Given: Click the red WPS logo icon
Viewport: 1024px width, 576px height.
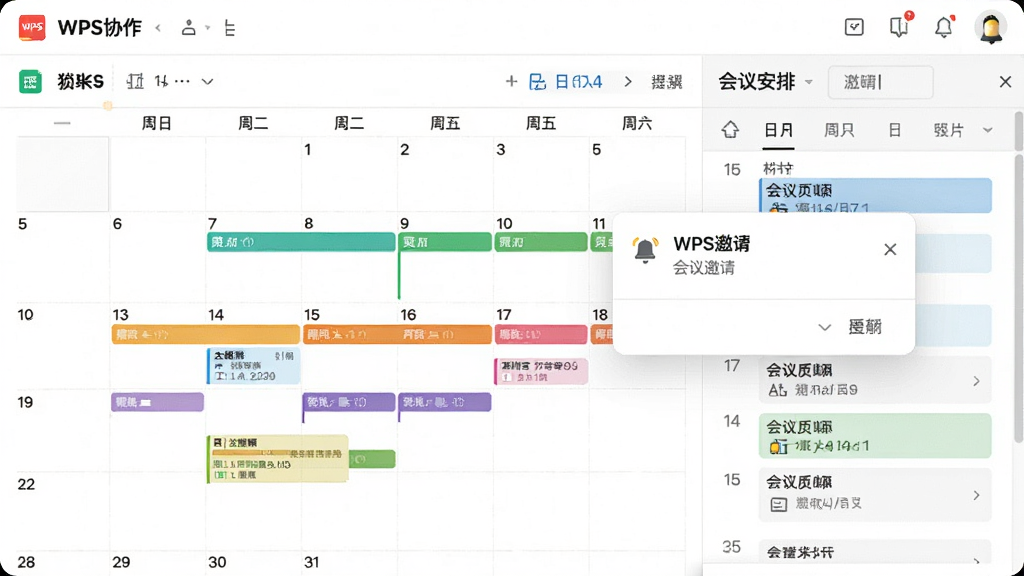Looking at the screenshot, I should [32, 27].
